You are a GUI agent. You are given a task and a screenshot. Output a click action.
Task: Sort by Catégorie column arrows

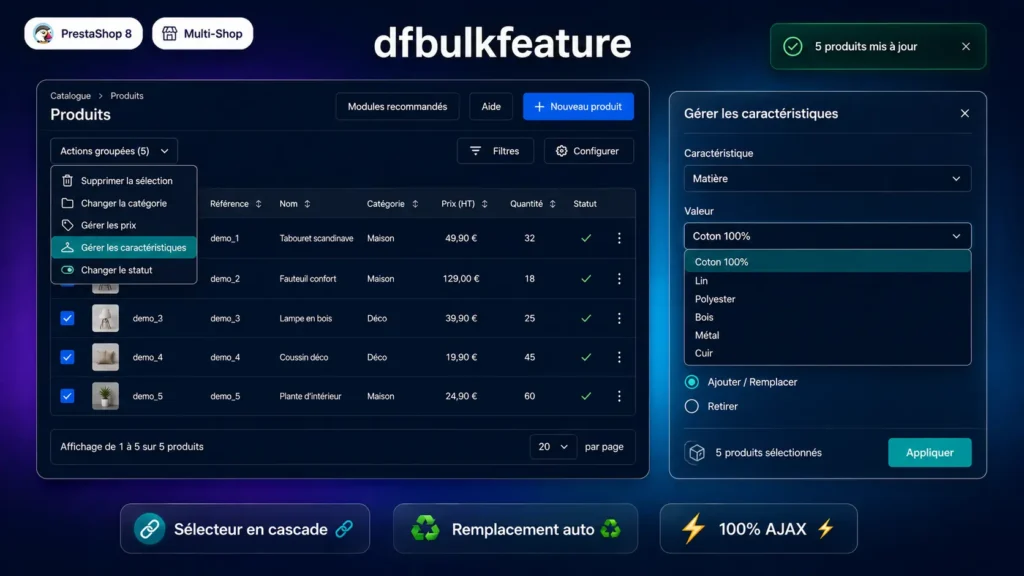click(415, 204)
